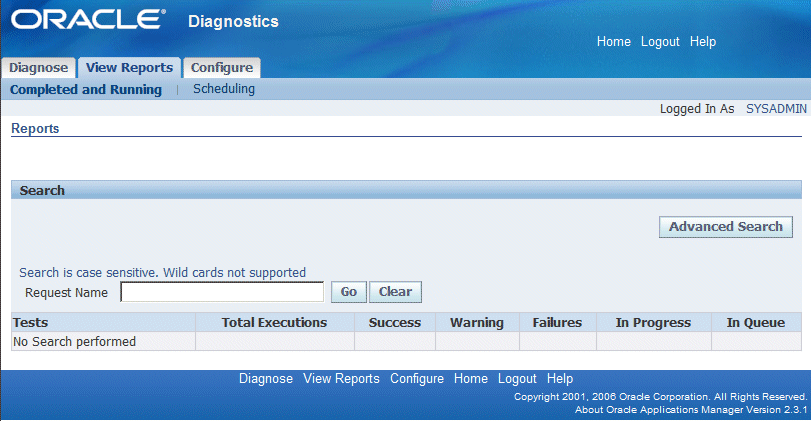Click the Success column header
This screenshot has width=811, height=421.
click(x=395, y=322)
